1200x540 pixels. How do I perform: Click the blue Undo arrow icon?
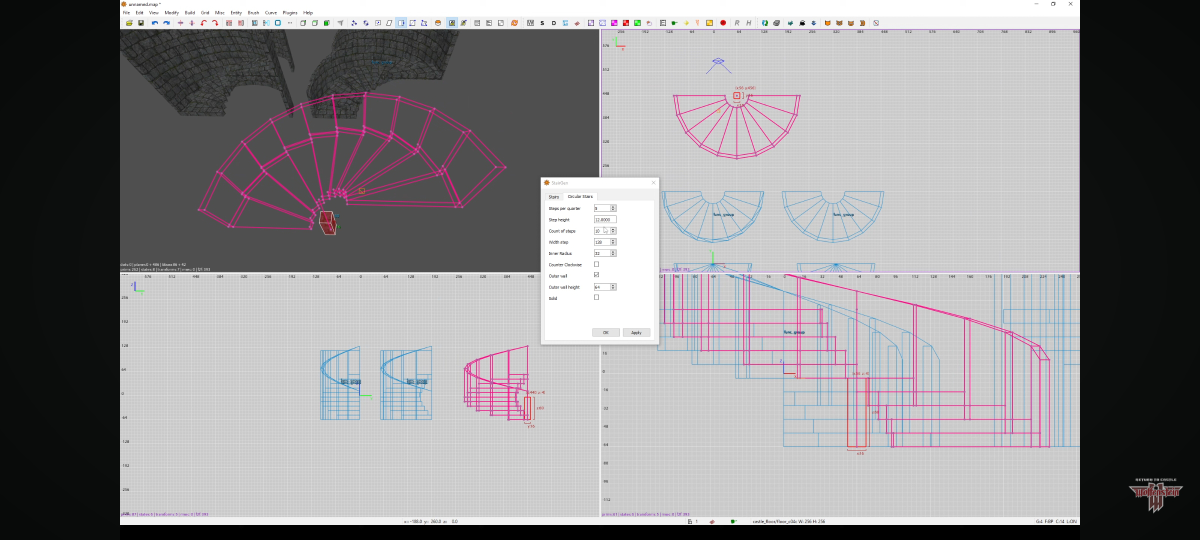pyautogui.click(x=155, y=22)
